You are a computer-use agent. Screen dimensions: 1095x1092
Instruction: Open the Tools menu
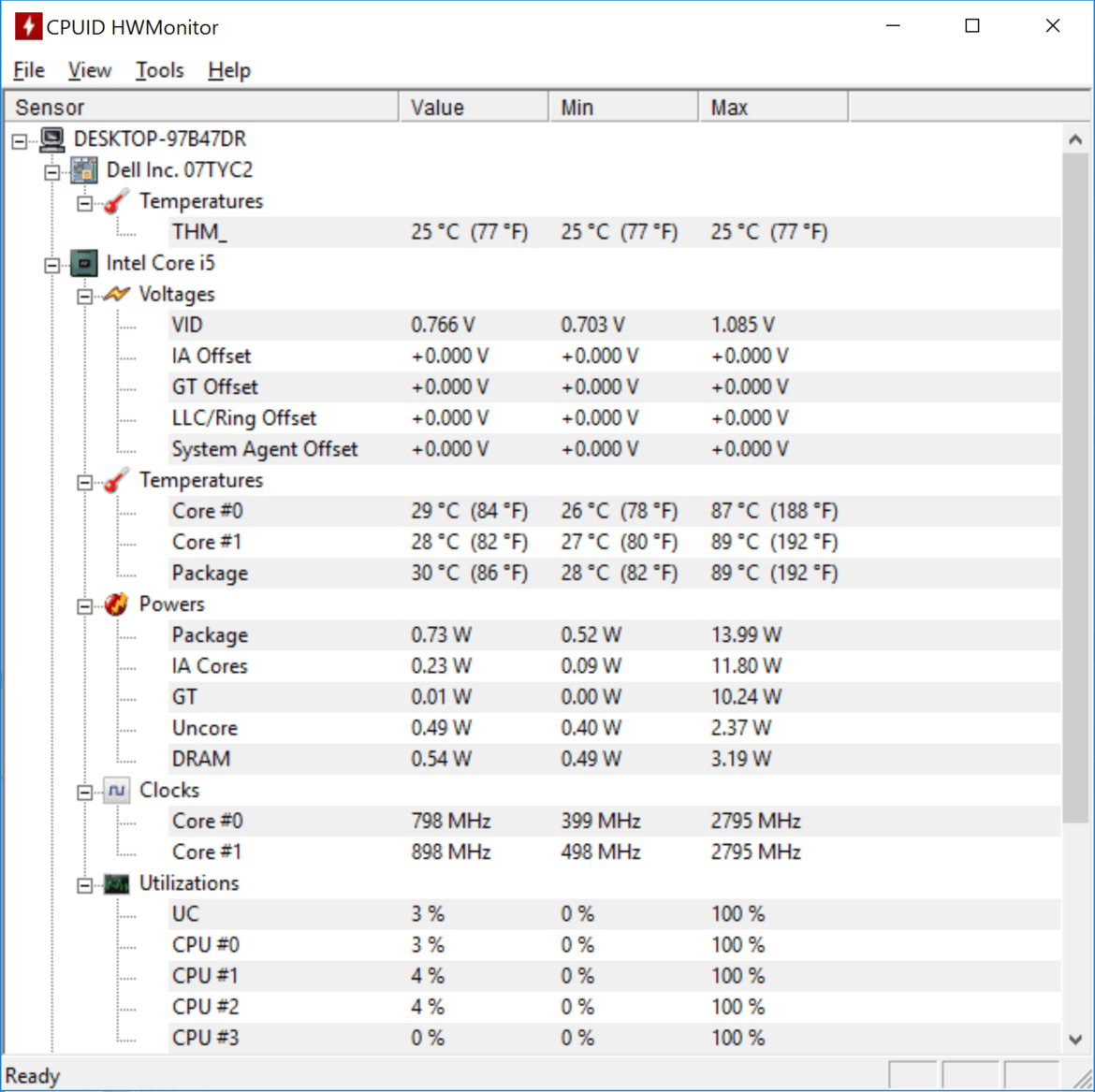tap(159, 70)
